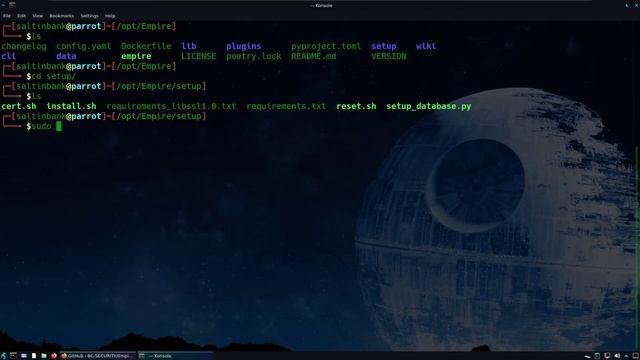Click the README.md filename
The width and height of the screenshot is (640, 360).
coord(313,56)
